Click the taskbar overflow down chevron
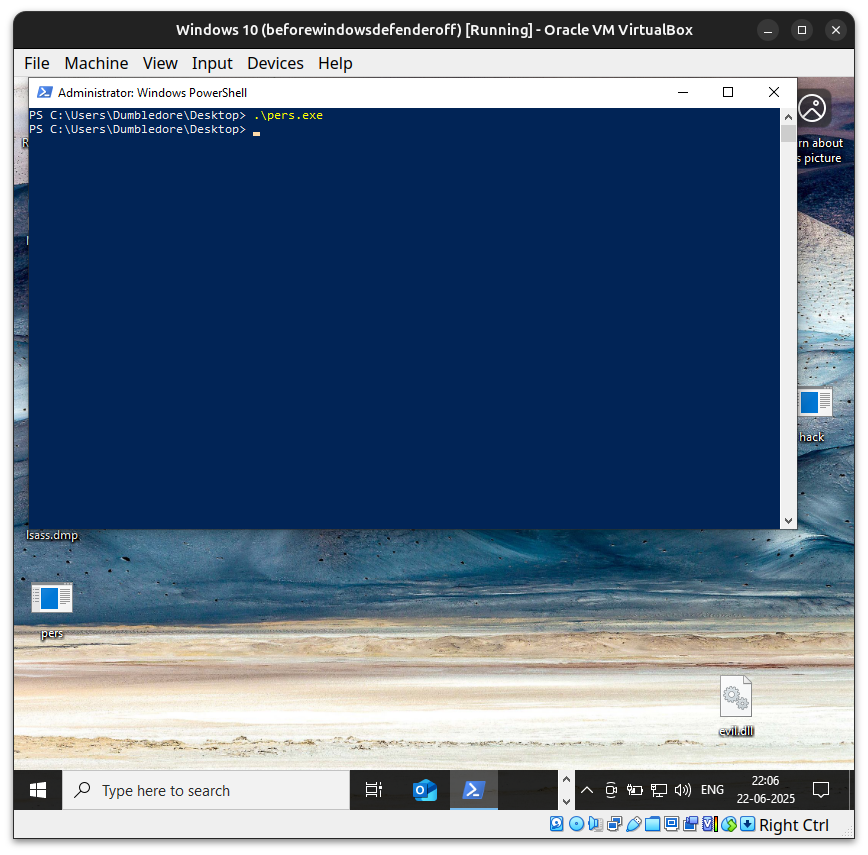 [x=566, y=801]
